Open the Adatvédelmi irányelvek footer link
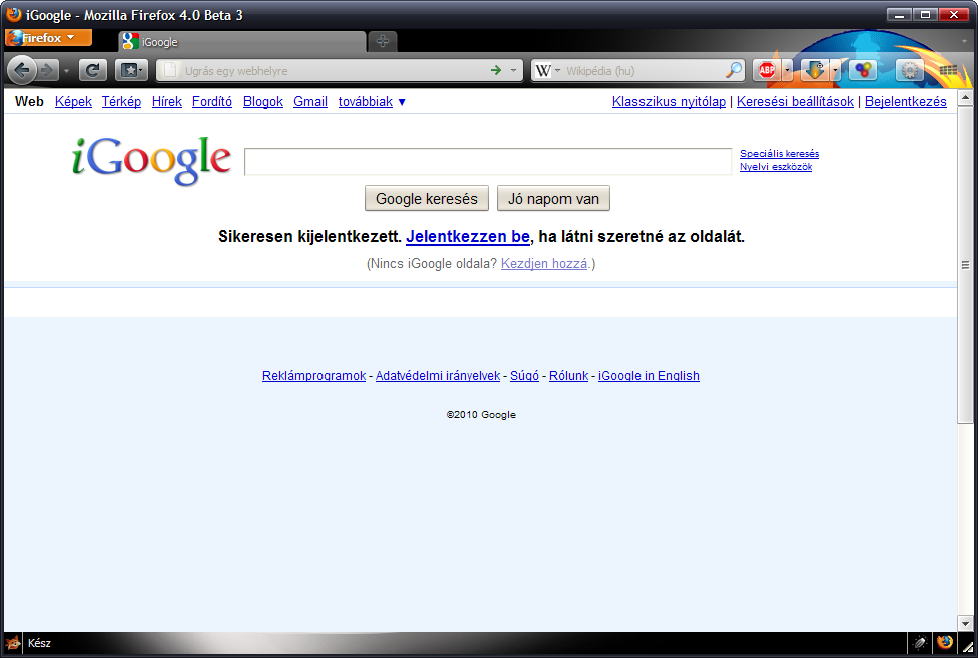978x658 pixels. click(438, 375)
